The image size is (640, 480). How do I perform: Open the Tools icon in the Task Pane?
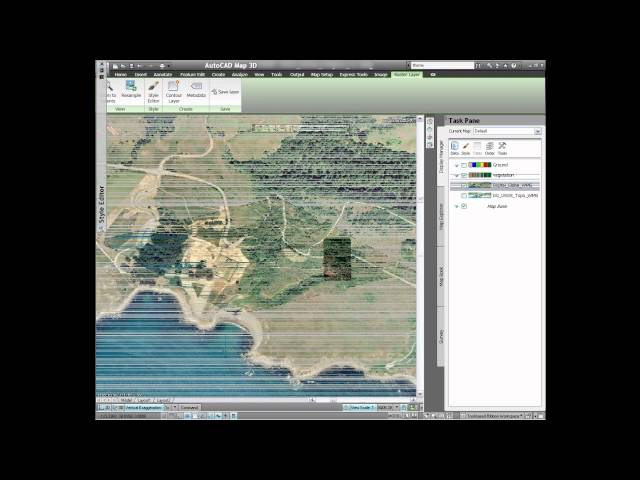[x=502, y=148]
